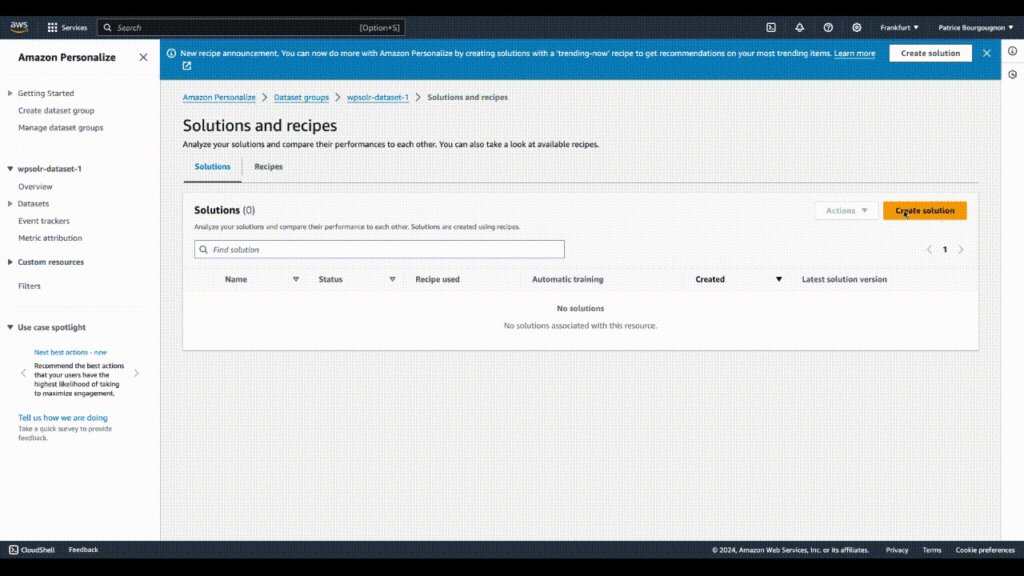The height and width of the screenshot is (576, 1024).
Task: Open Metric attribution in sidebar
Action: click(x=50, y=238)
